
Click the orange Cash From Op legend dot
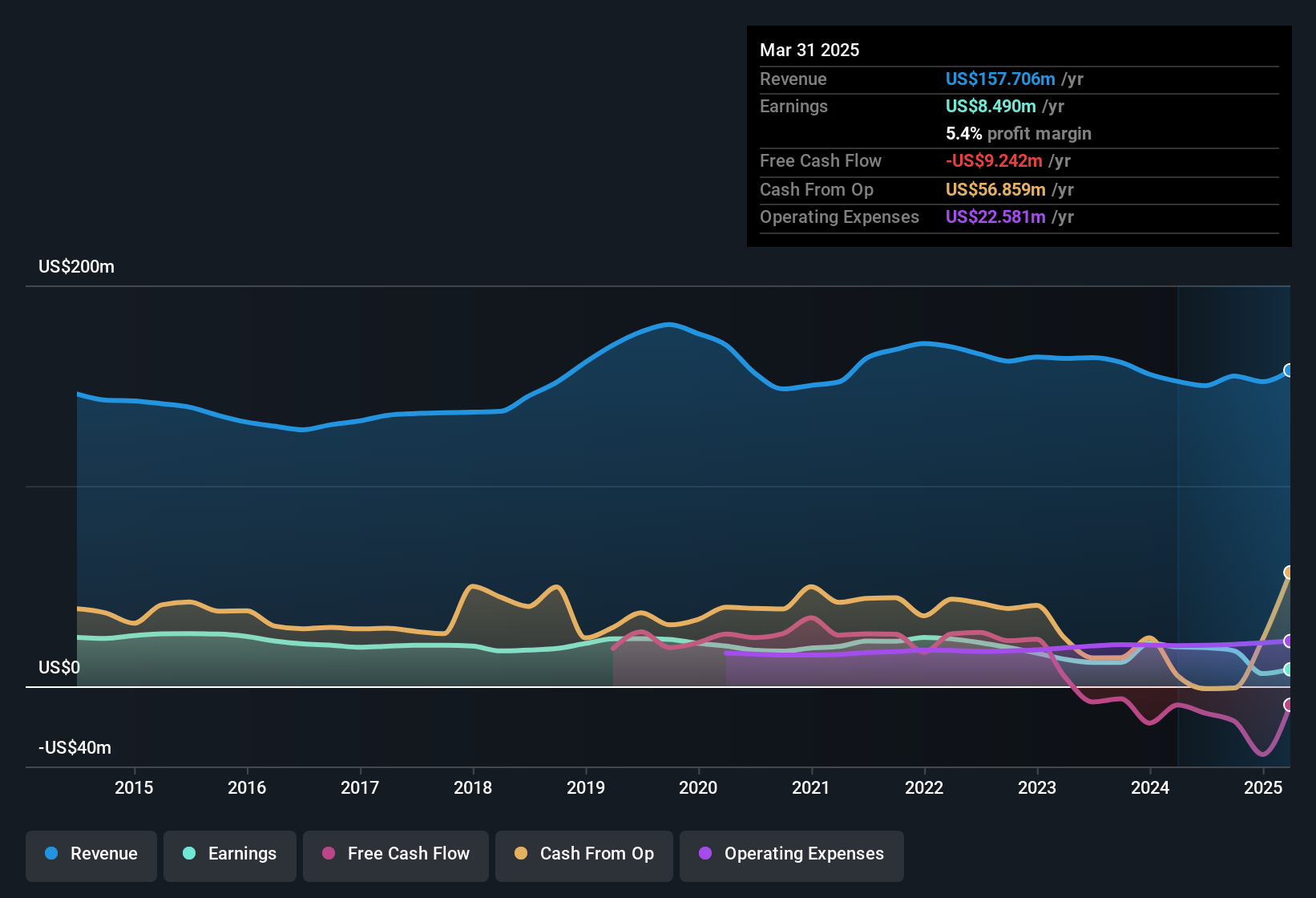pos(521,855)
